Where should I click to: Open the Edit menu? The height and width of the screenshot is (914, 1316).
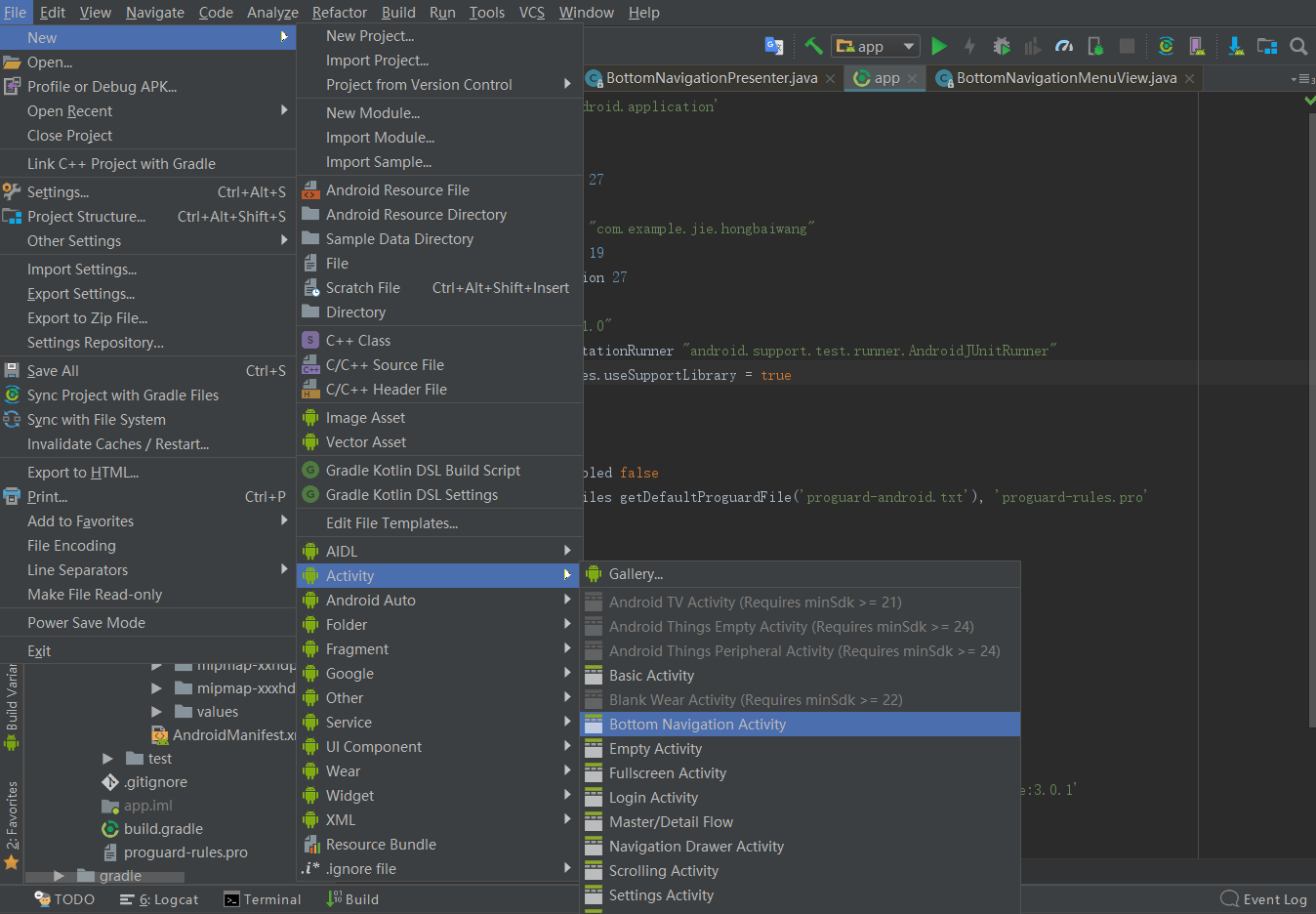click(53, 12)
